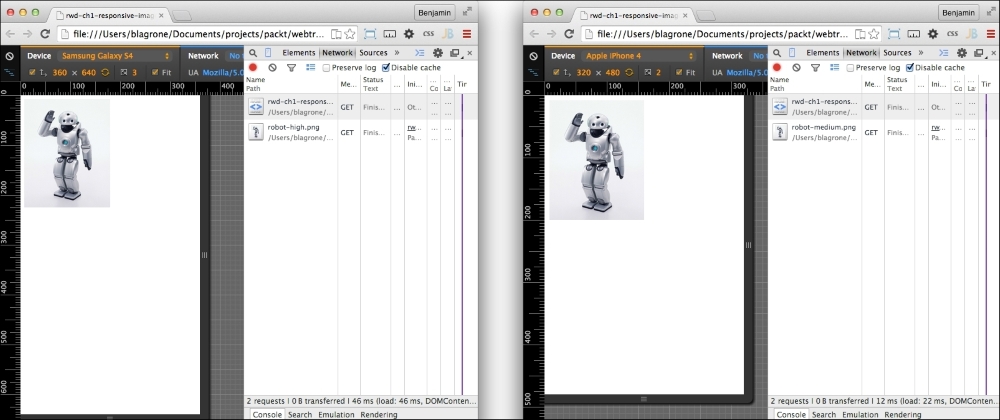Bookmark the page with the star in left window
1000x420 pixels.
coord(349,34)
